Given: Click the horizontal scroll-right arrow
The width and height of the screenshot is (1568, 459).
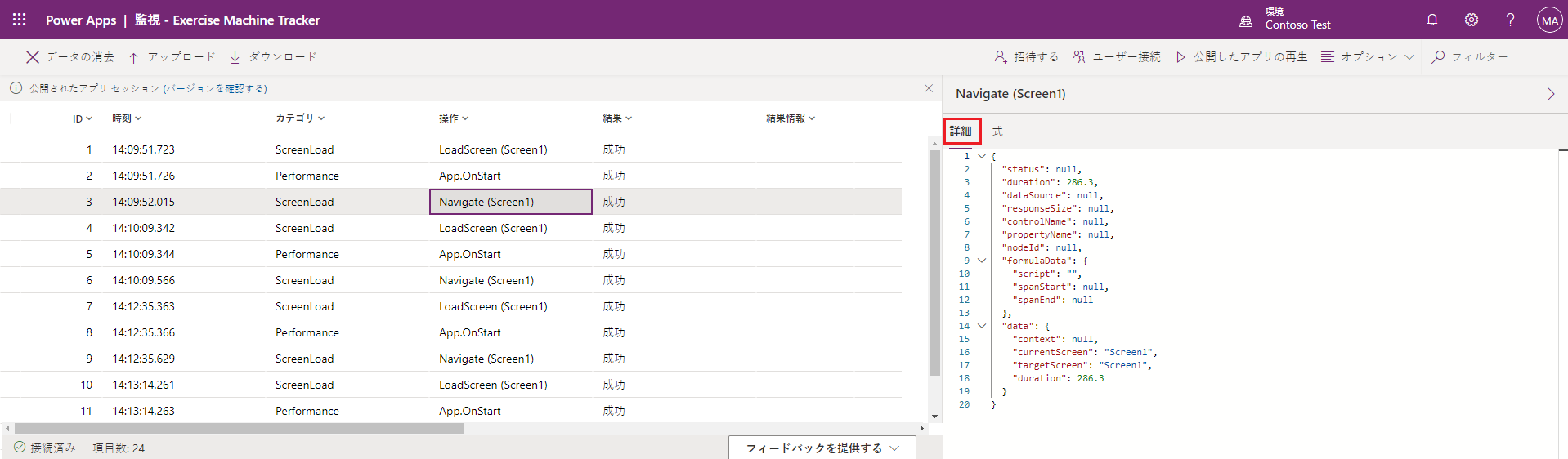Looking at the screenshot, I should tap(922, 428).
